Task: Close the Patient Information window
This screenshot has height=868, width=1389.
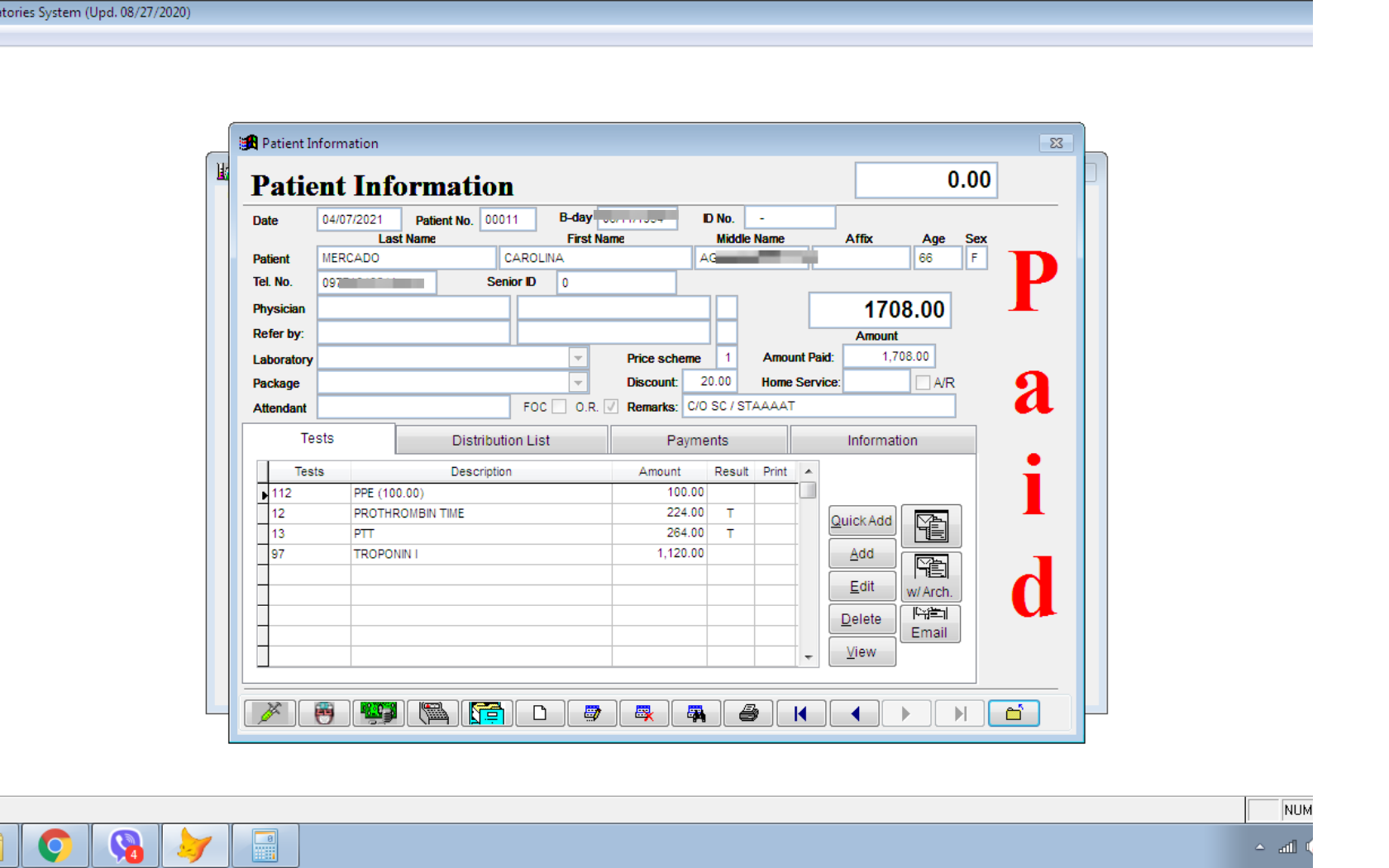Action: tap(1057, 143)
